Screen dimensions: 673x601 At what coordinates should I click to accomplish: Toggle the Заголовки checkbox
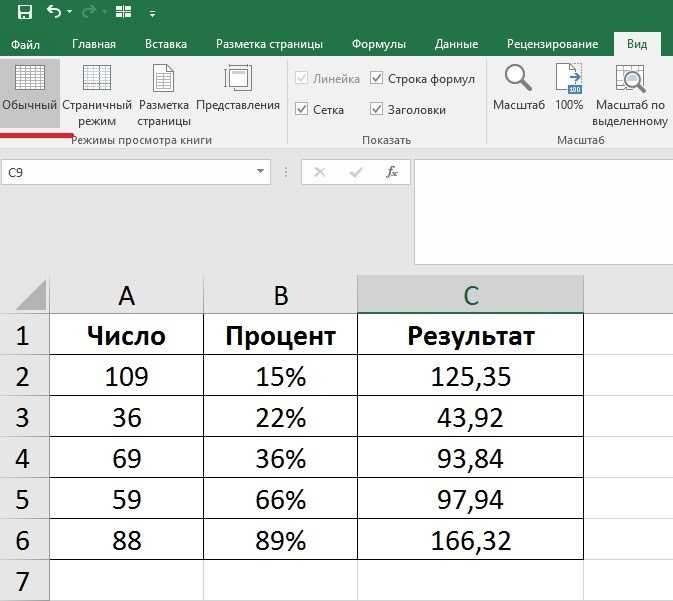[x=376, y=109]
